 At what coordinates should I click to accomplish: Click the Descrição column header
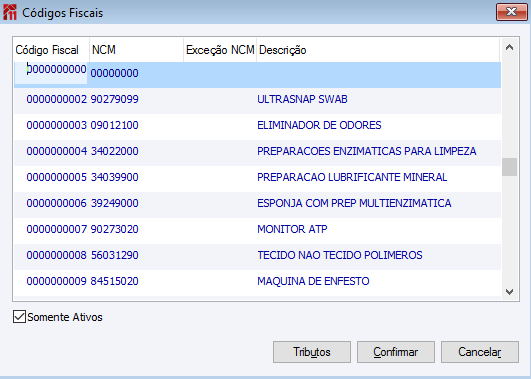pos(378,50)
